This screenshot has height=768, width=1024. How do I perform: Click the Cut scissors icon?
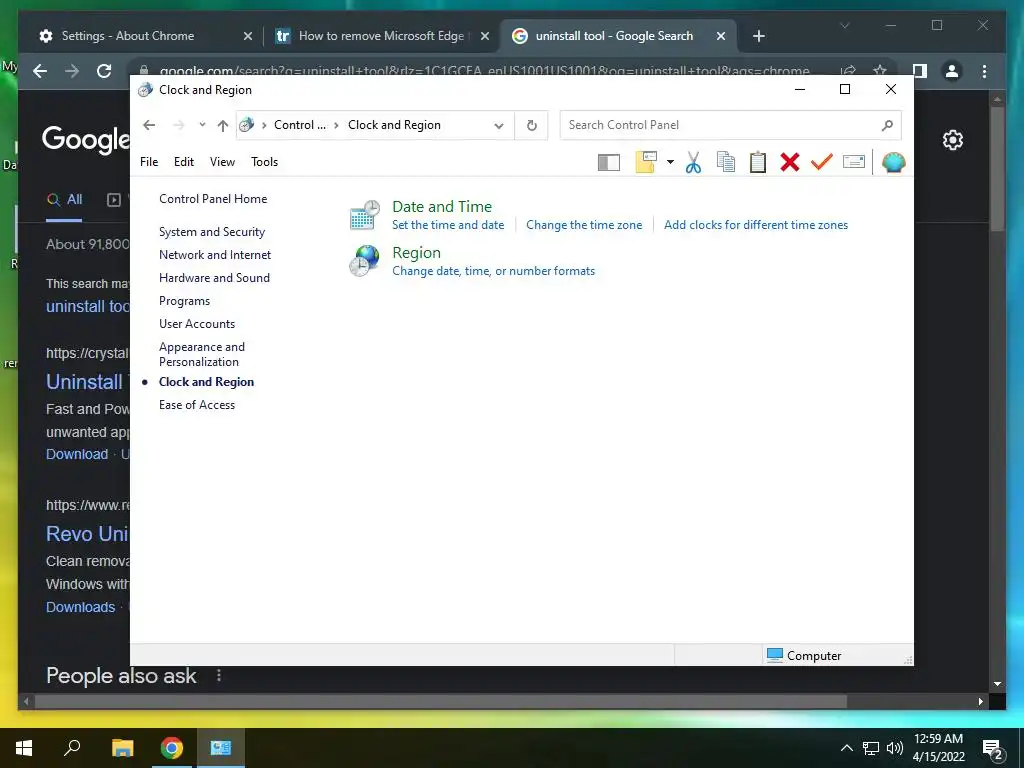click(x=693, y=162)
